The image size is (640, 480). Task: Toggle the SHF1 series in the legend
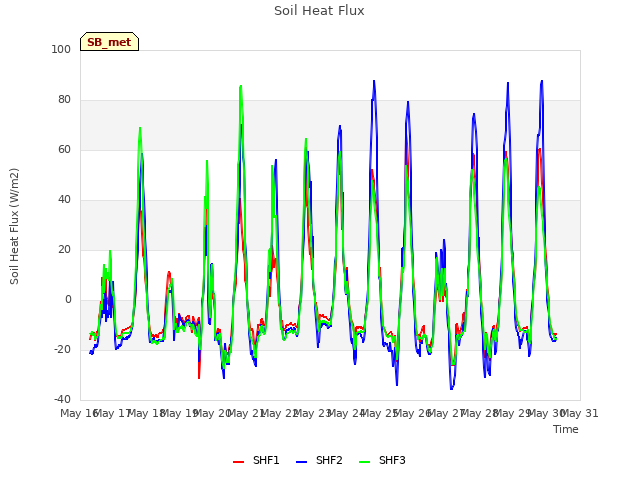(256, 460)
